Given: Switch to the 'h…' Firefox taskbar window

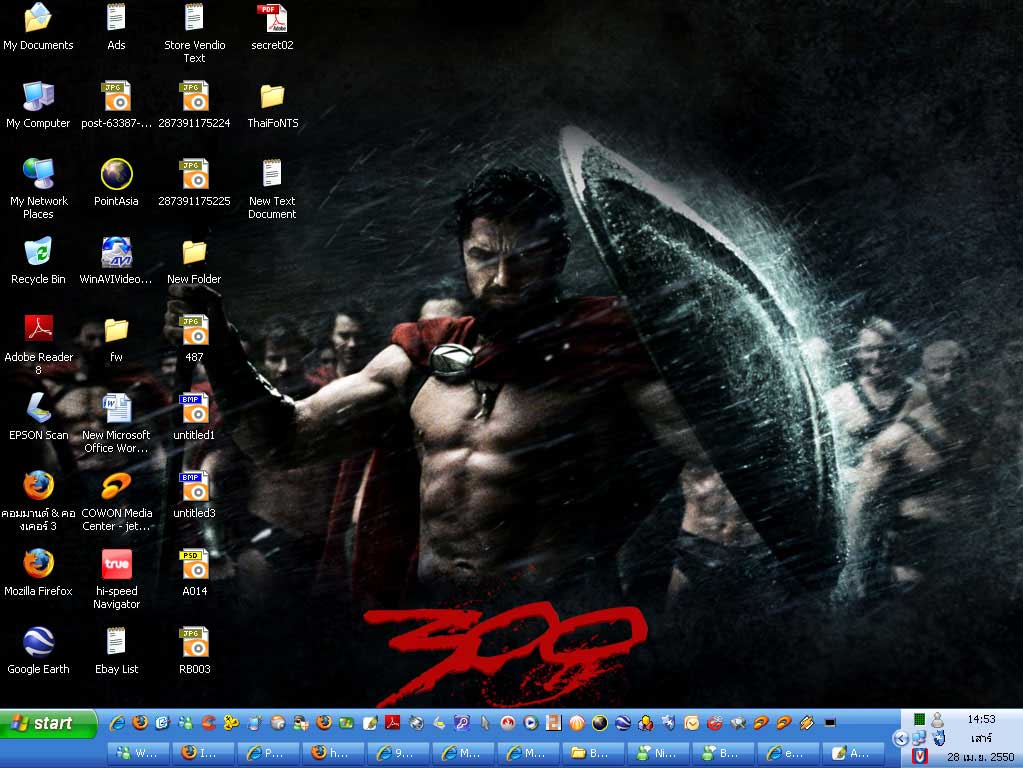Looking at the screenshot, I should tap(333, 754).
